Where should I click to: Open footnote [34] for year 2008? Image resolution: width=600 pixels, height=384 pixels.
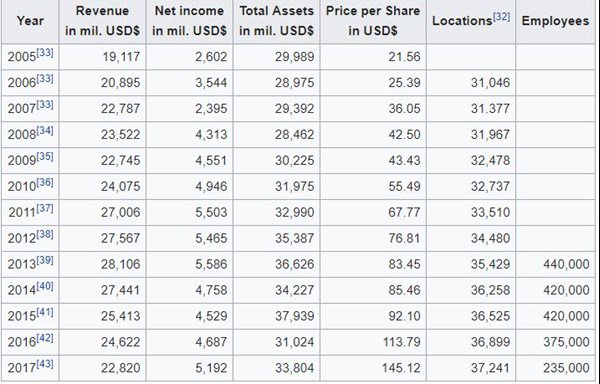point(45,130)
